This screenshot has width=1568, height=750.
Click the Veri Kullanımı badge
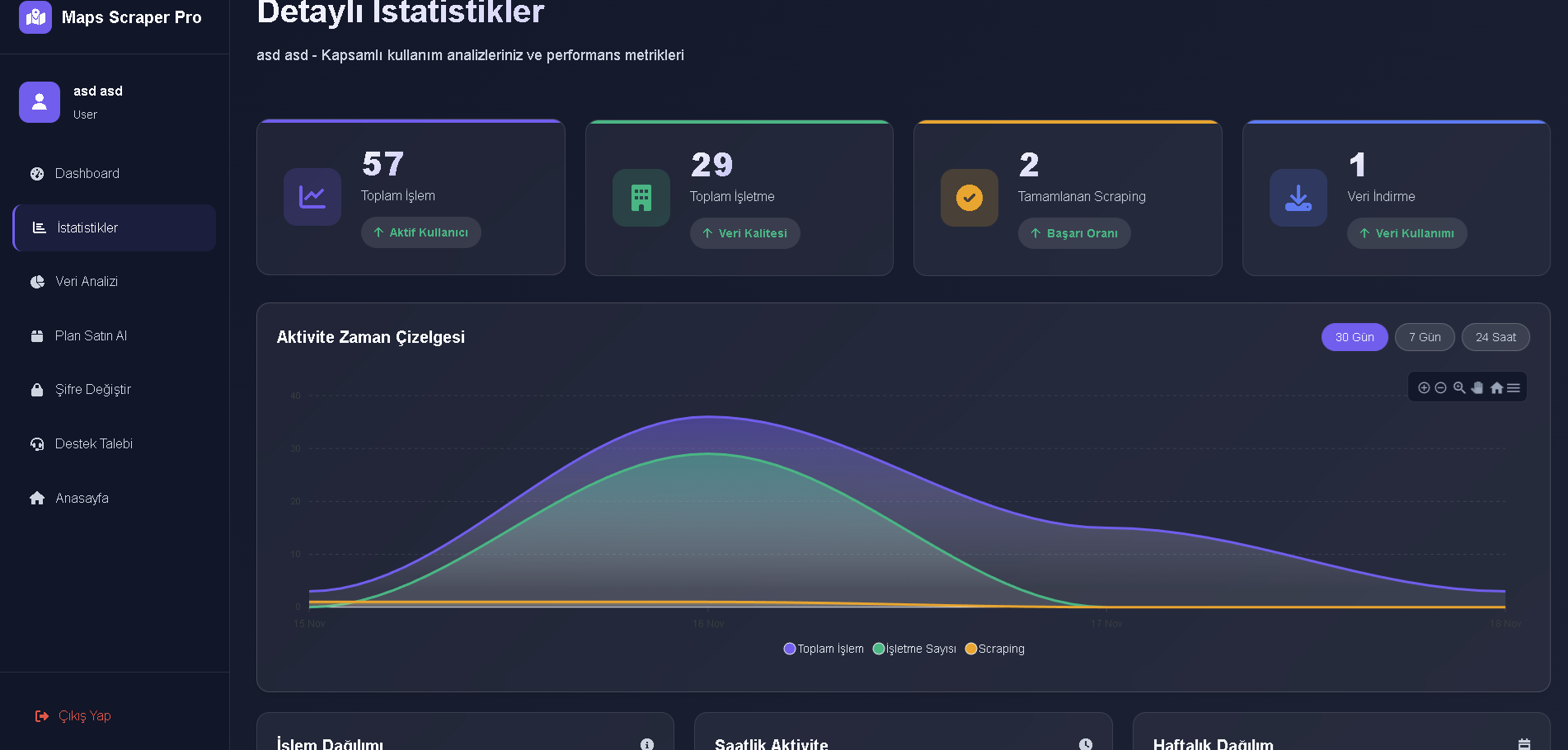pos(1406,233)
